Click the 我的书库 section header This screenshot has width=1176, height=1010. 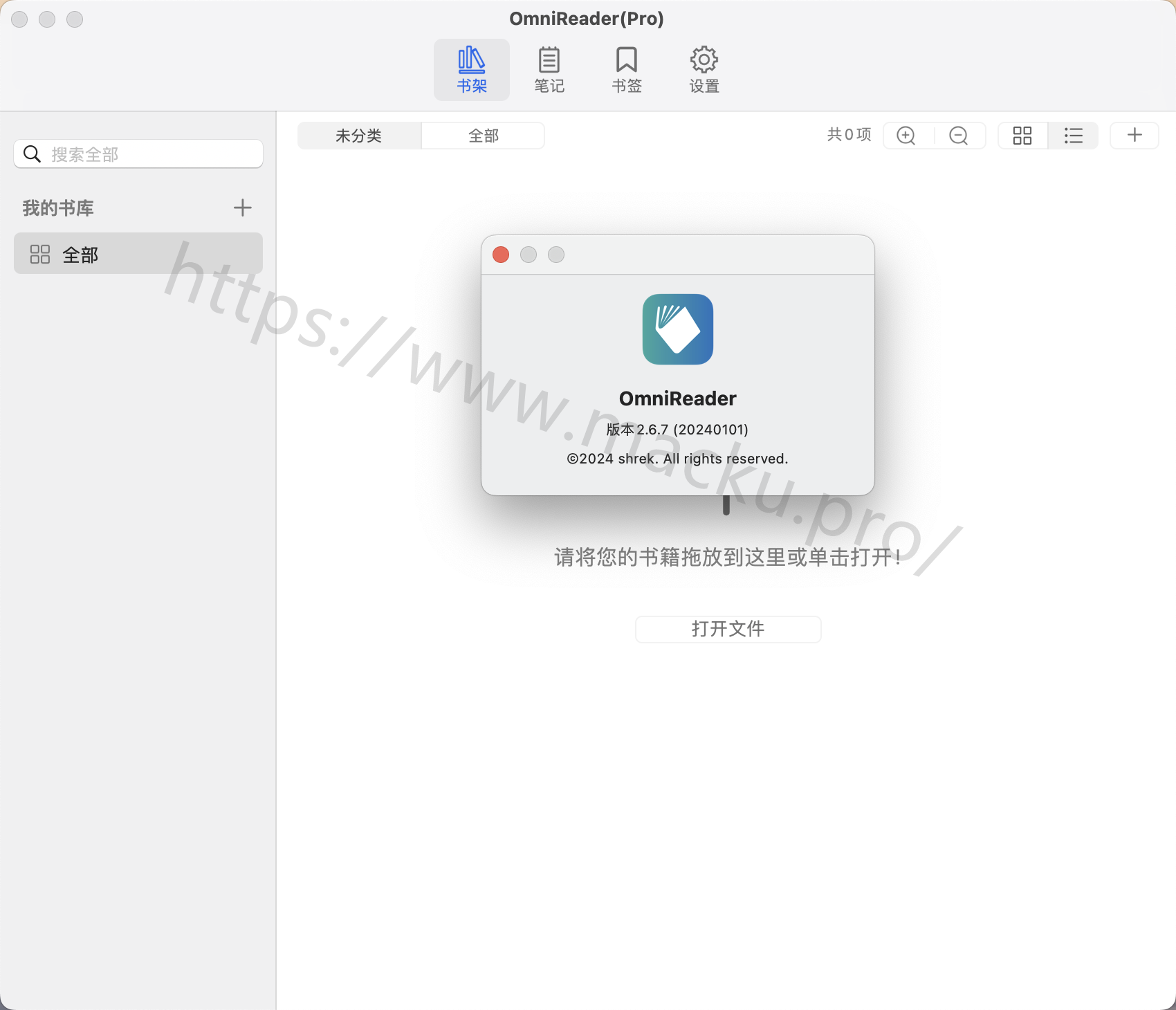click(58, 208)
